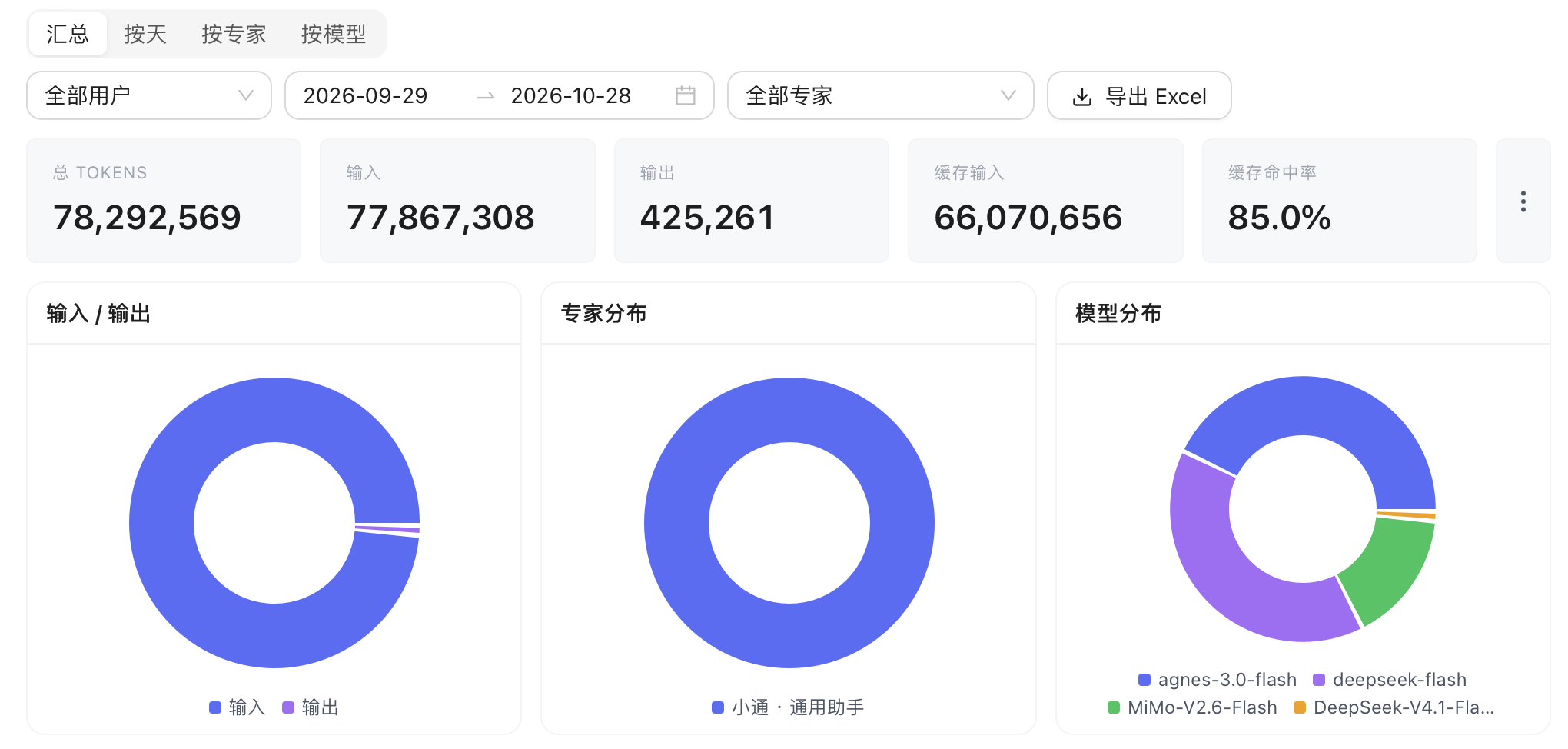
Task: Open the three-dot more options menu
Action: [1523, 201]
